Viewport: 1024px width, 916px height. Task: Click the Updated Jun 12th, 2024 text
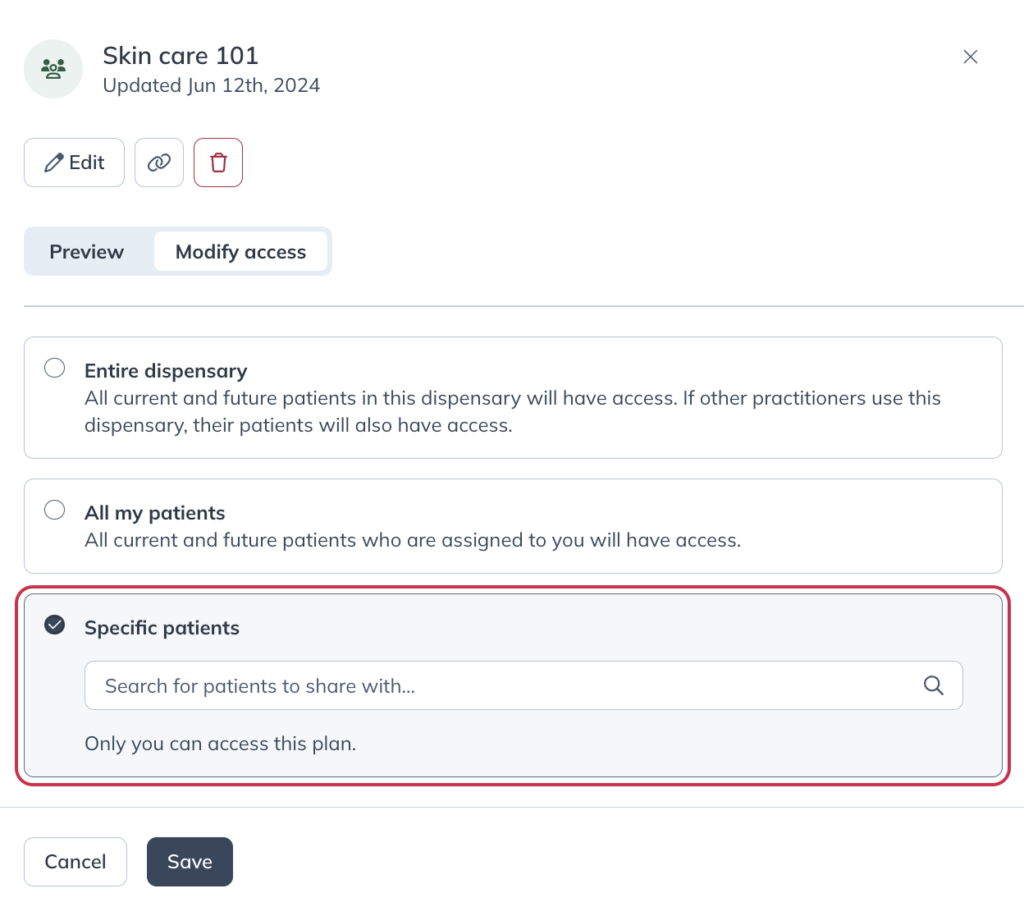tap(212, 86)
